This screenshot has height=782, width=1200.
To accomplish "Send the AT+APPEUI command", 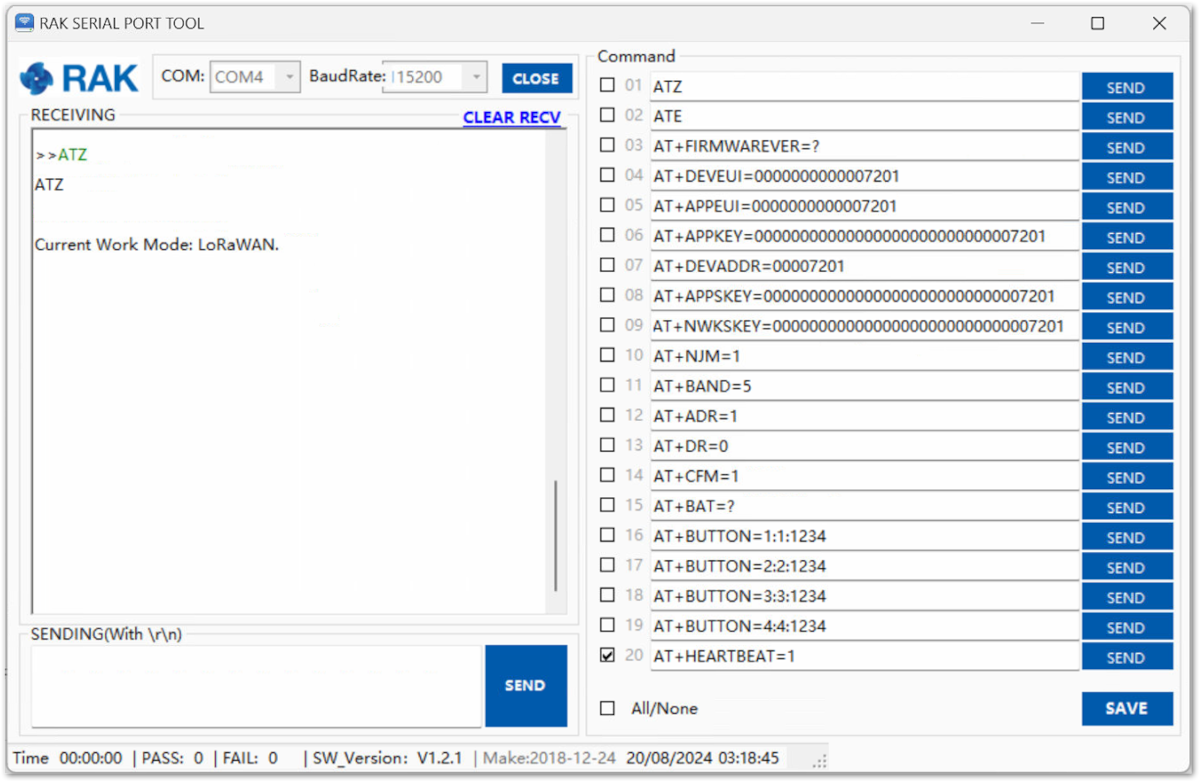I will 1127,207.
